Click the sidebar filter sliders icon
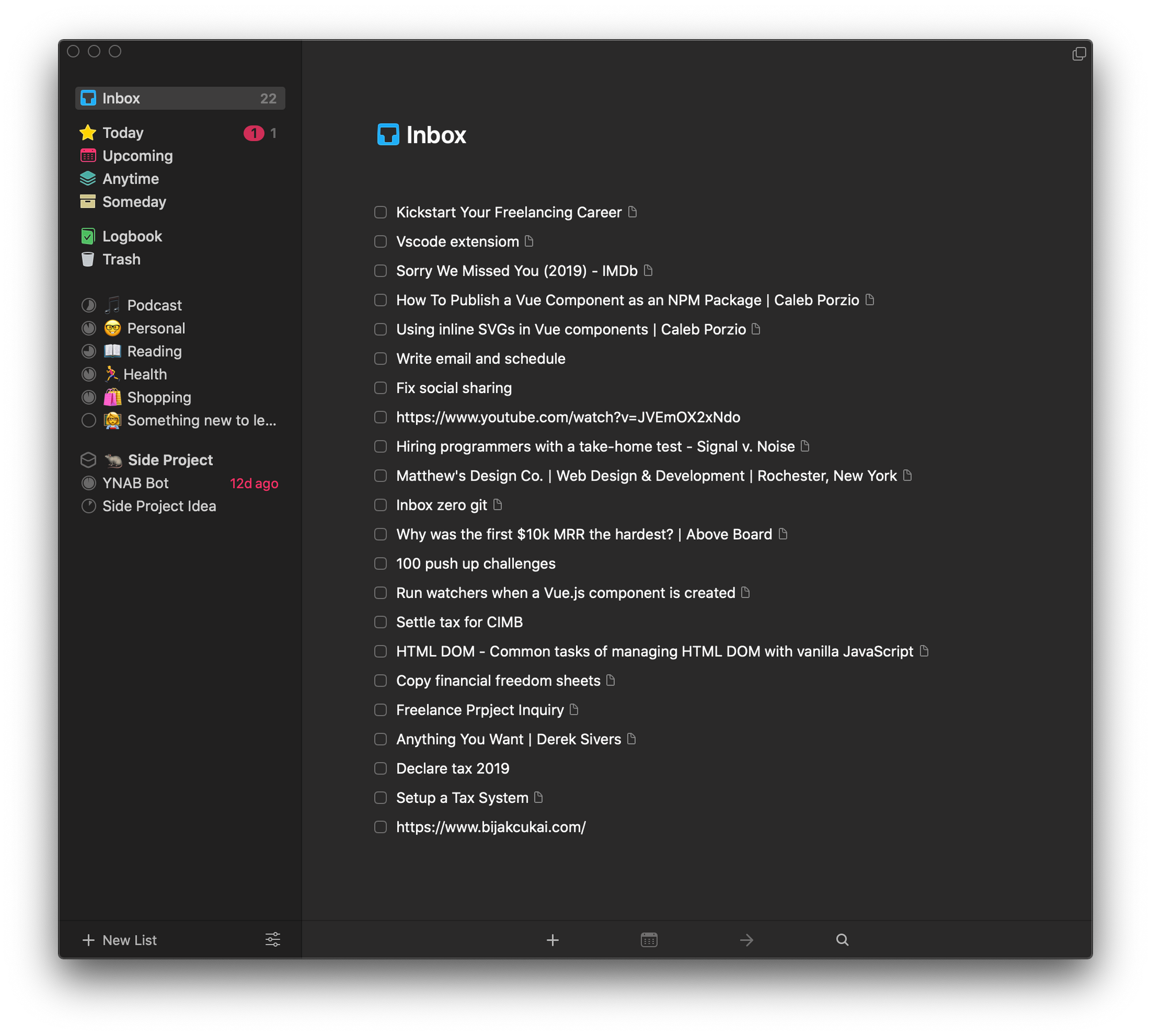Screen dimensions: 1151x1036 pyautogui.click(x=273, y=940)
